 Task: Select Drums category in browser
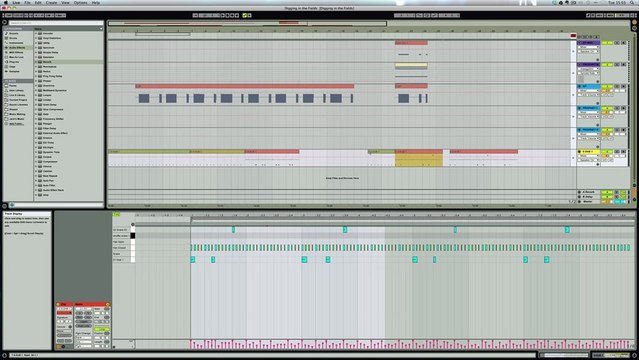click(13, 38)
